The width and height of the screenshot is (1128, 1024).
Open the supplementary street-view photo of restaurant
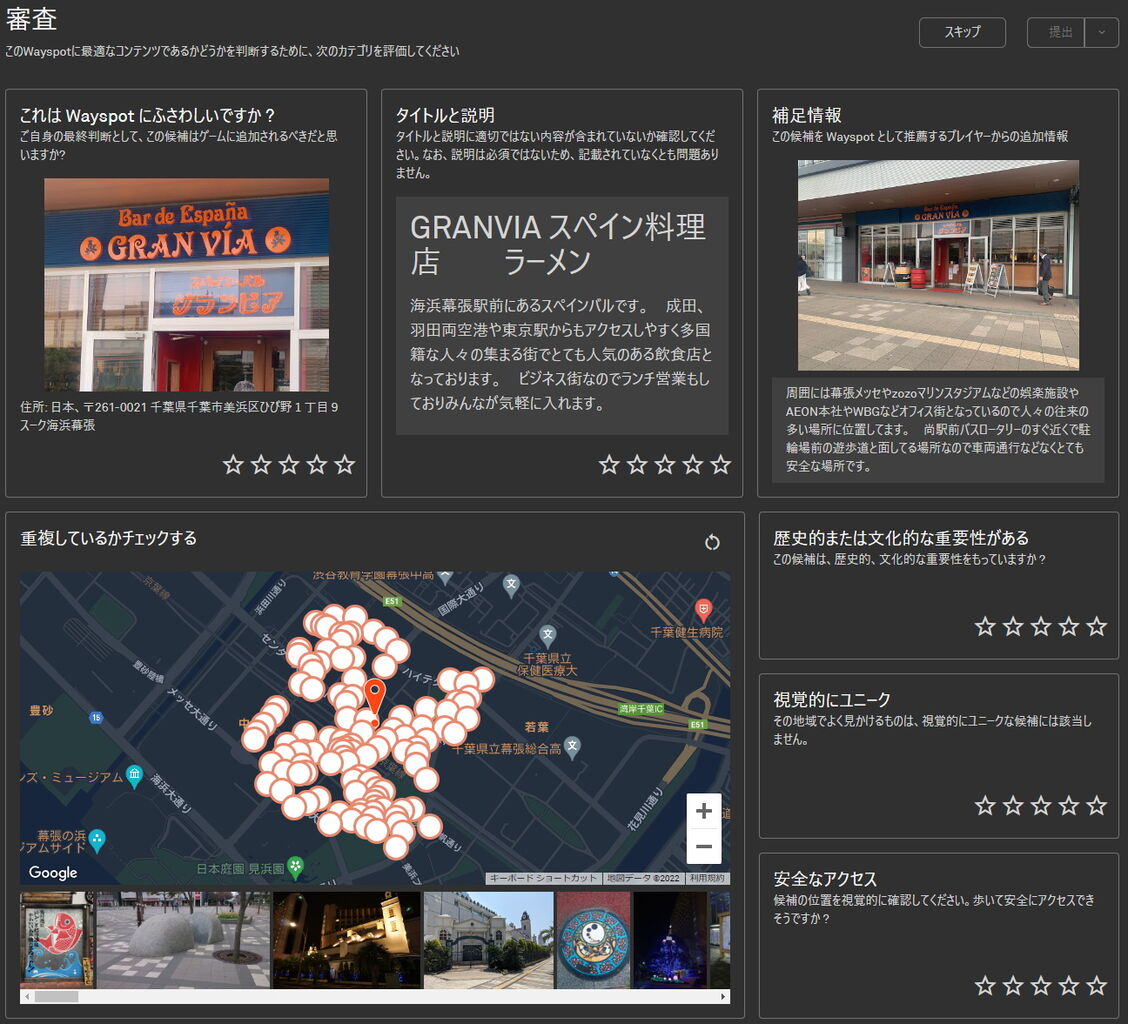938,265
